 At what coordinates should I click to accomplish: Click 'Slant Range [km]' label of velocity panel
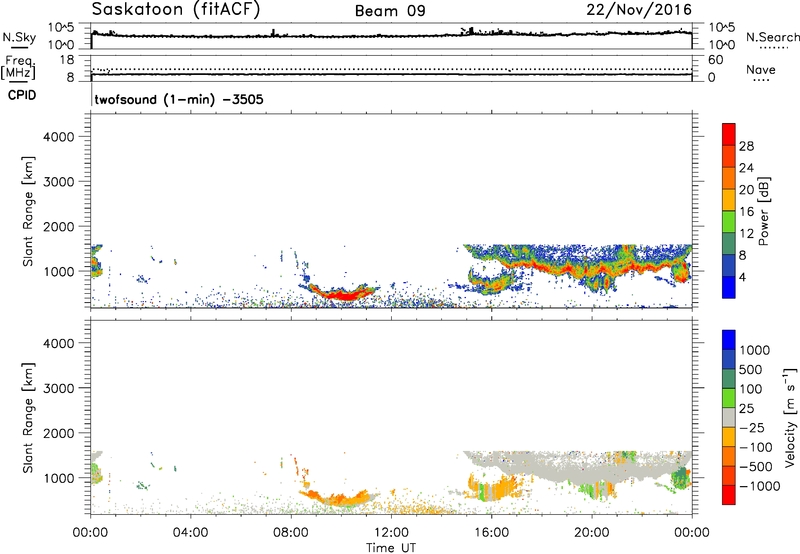pyautogui.click(x=28, y=417)
